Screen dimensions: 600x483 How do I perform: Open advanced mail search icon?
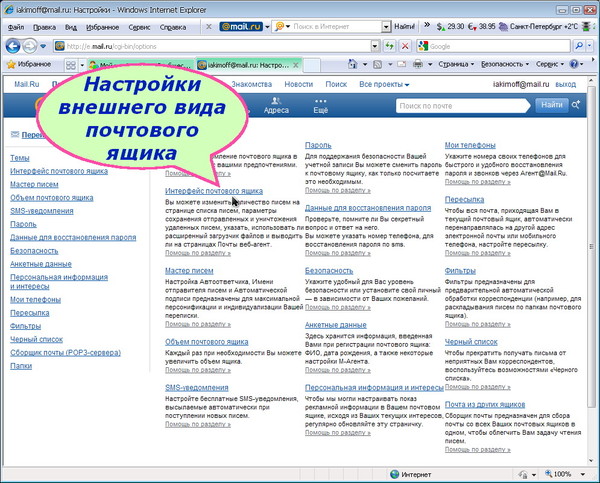pyautogui.click(x=576, y=104)
